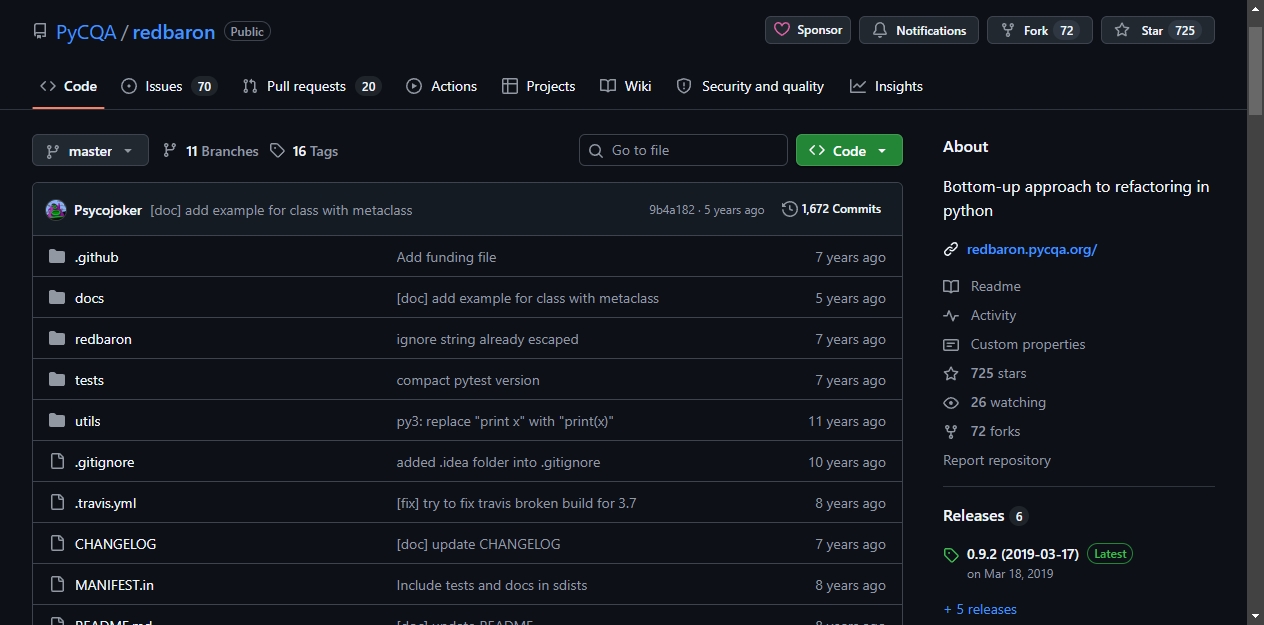Open commit hash 9b4a182
Screen dimensions: 1264x625
click(x=671, y=210)
